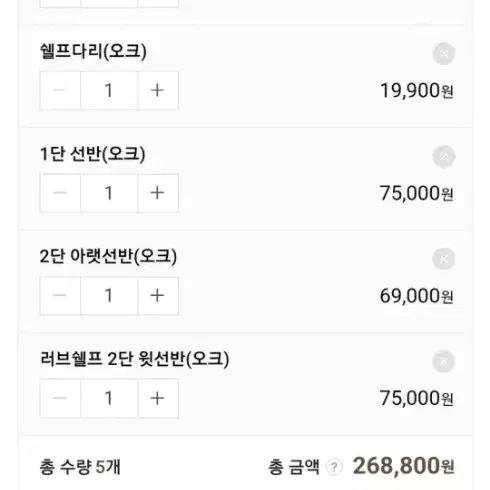Remove the 1단 선반(오크) item

pyautogui.click(x=444, y=157)
